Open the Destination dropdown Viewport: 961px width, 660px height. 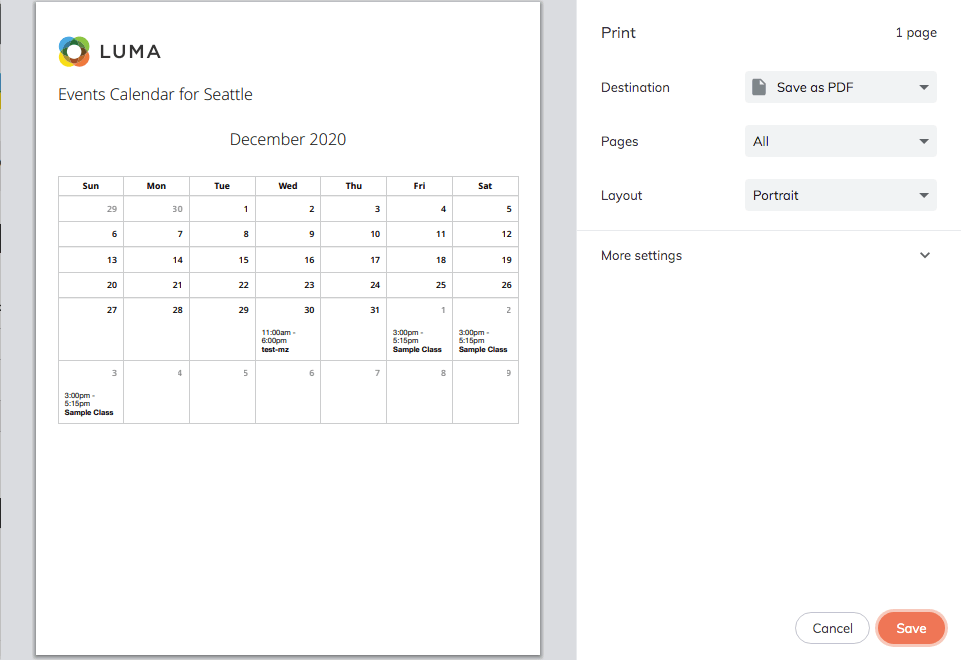(840, 87)
